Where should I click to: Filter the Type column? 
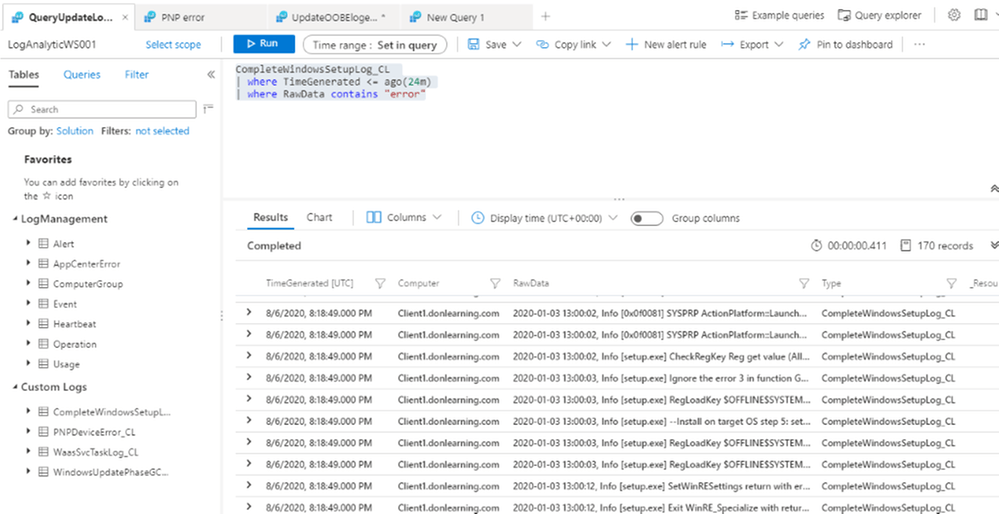tap(952, 284)
